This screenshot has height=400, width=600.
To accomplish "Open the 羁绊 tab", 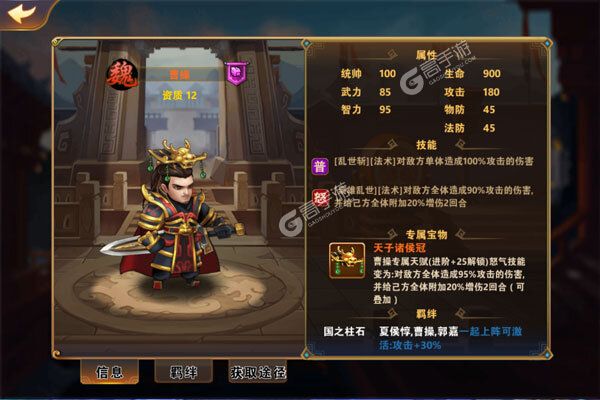I will coord(183,372).
